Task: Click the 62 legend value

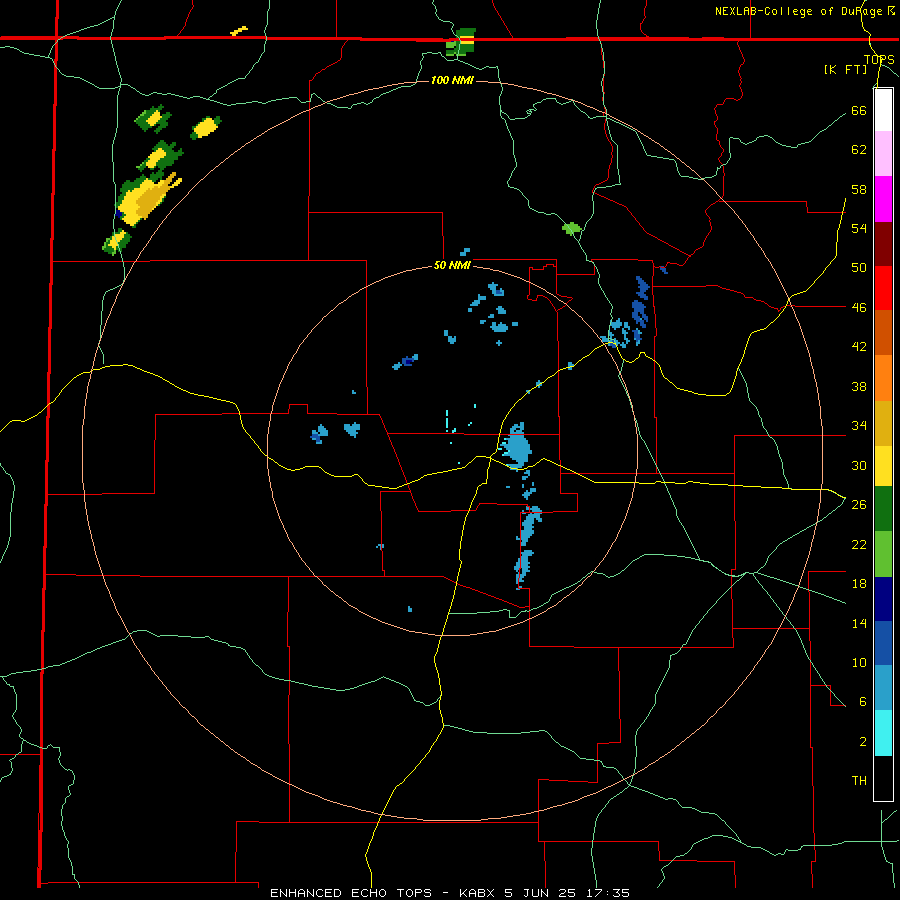Action: coord(859,149)
